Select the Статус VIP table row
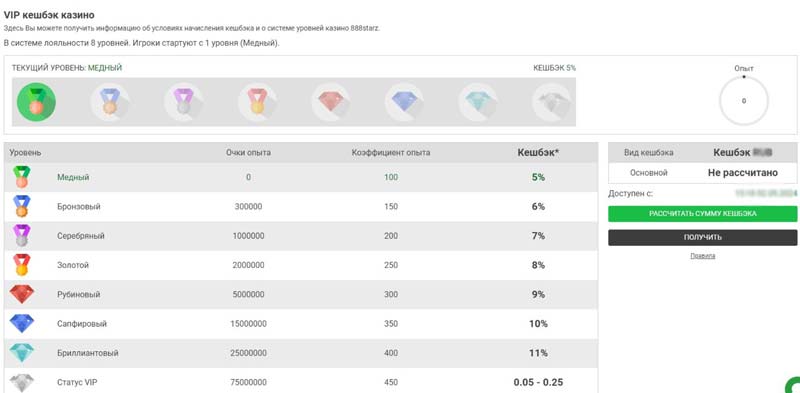800x393 pixels. 301,381
